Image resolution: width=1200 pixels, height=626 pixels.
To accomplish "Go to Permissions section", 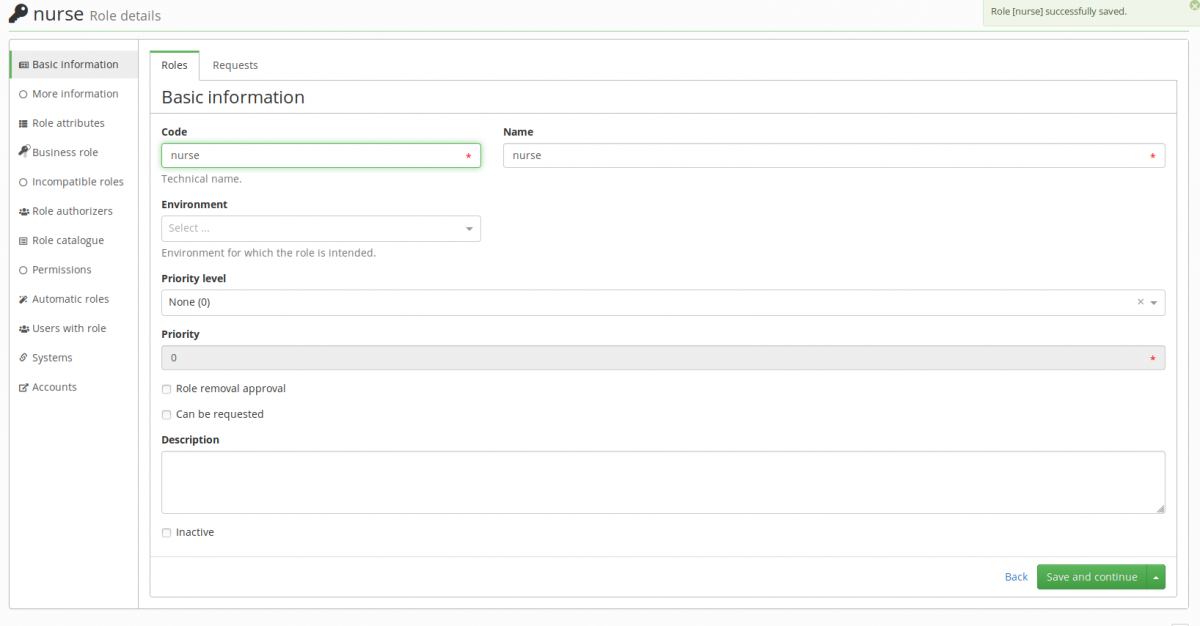I will [74, 270].
